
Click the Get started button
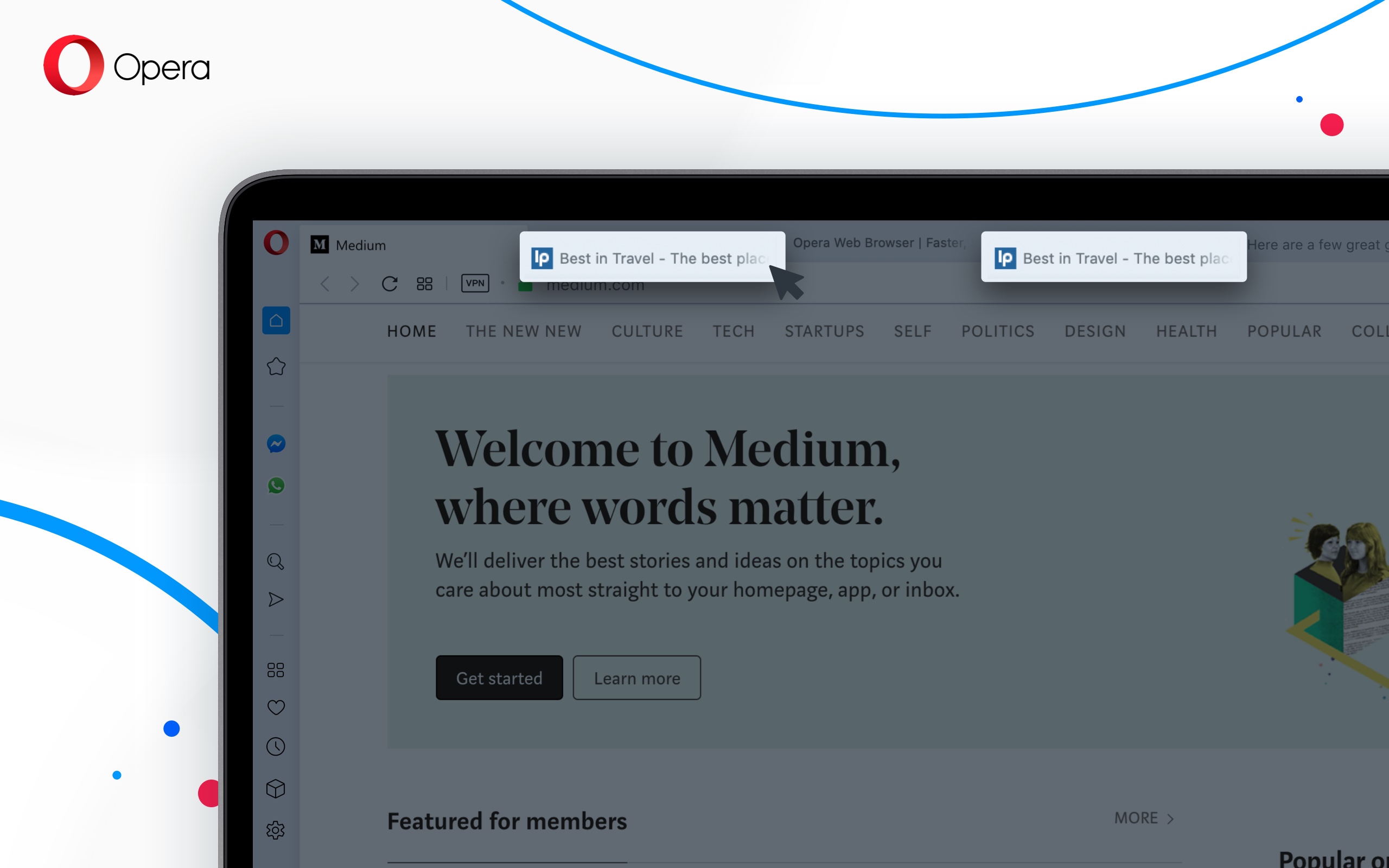[x=499, y=678]
